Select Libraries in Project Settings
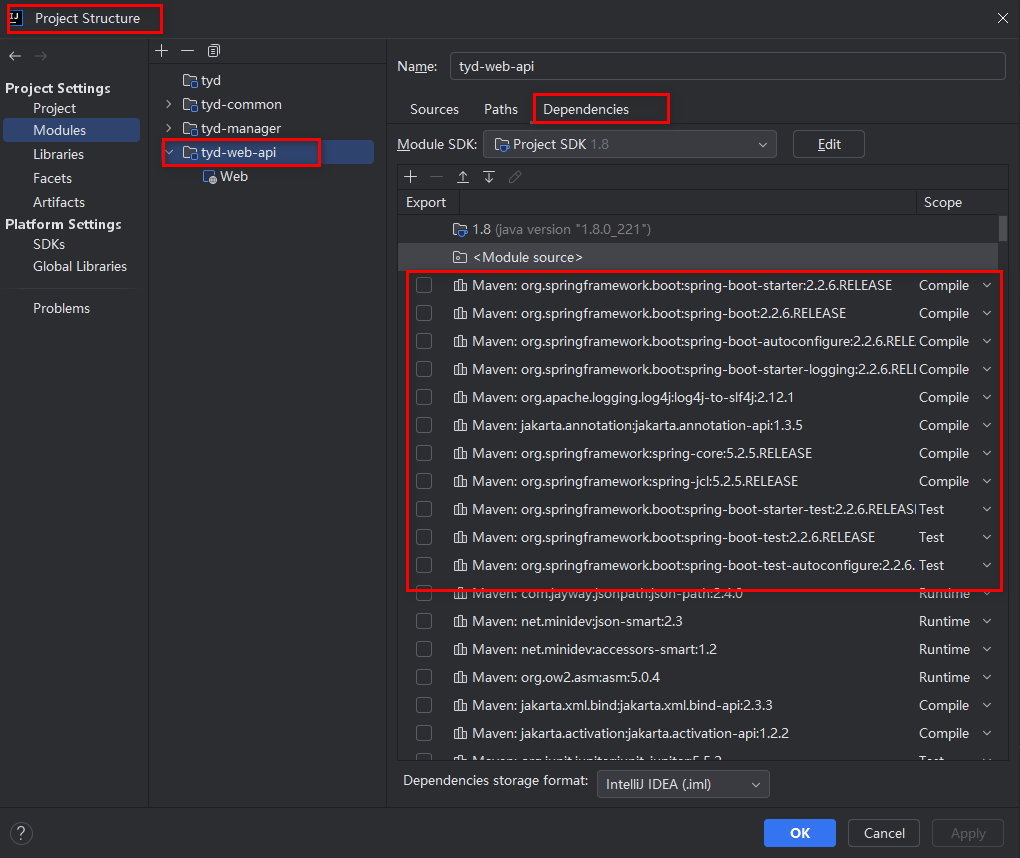 click(59, 154)
